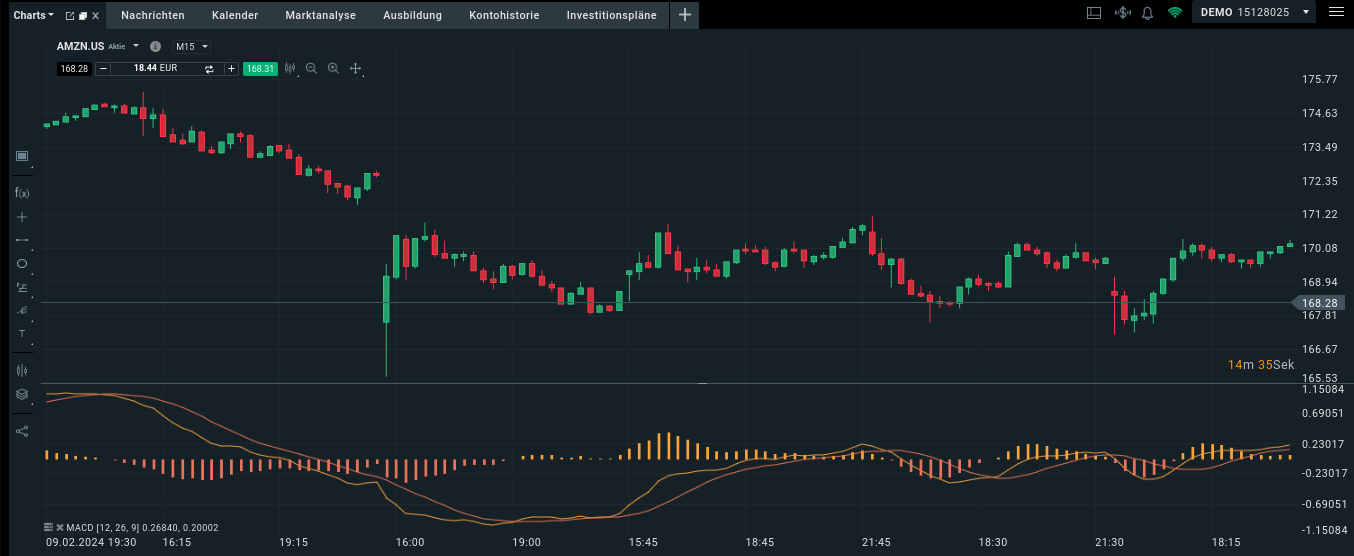This screenshot has width=1354, height=556.
Task: Click the green 168.31 buy button
Action: [x=260, y=68]
